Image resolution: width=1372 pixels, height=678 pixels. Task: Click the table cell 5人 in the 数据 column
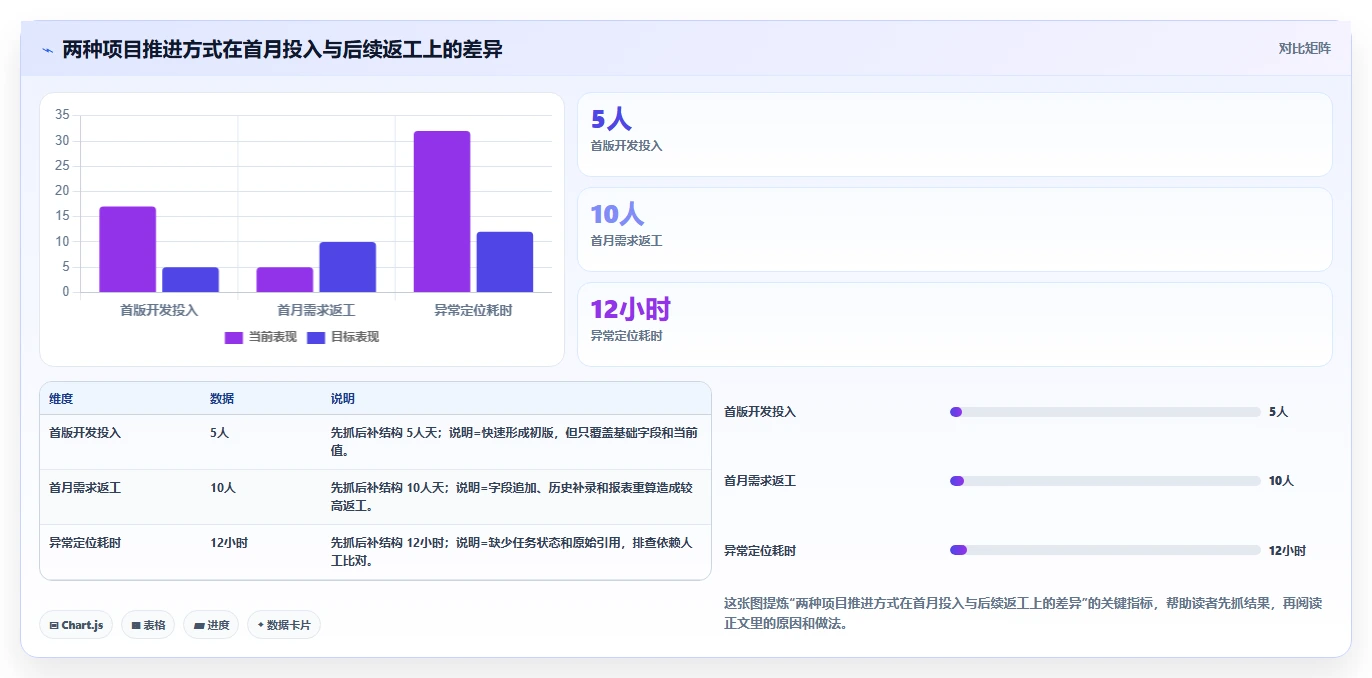click(x=219, y=433)
